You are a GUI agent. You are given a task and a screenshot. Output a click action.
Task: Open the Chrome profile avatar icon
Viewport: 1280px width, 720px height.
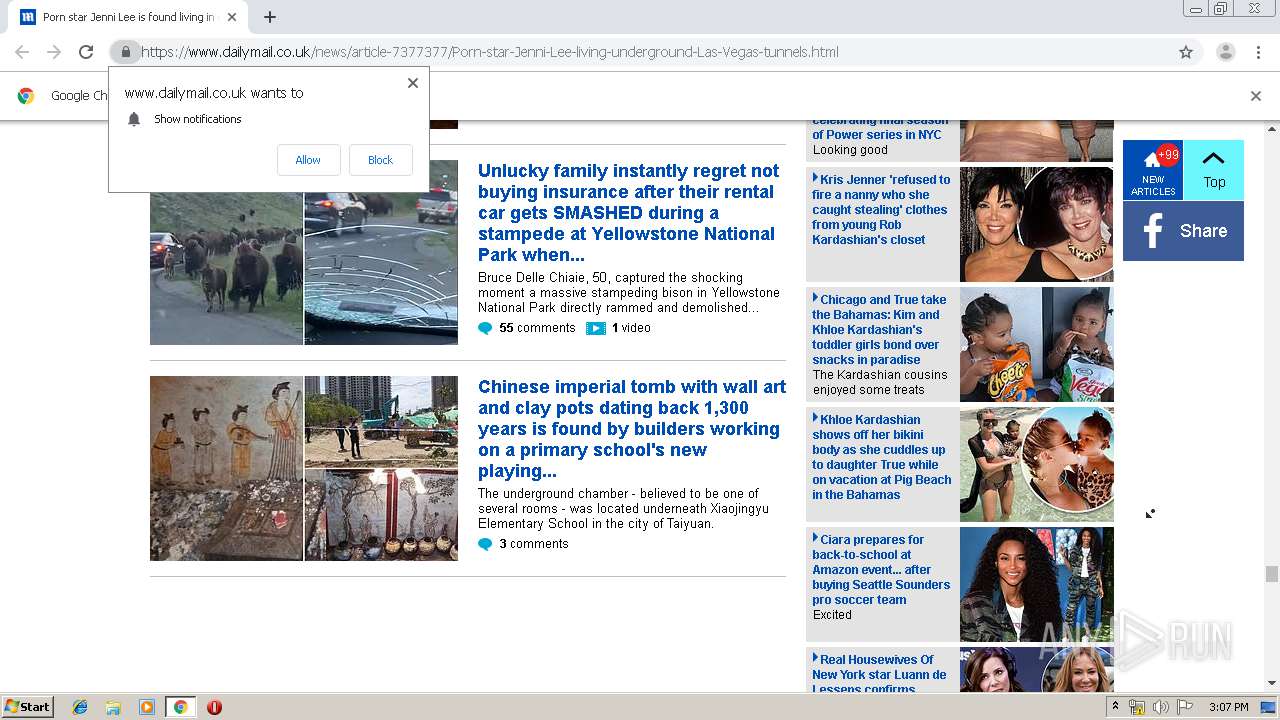point(1225,52)
